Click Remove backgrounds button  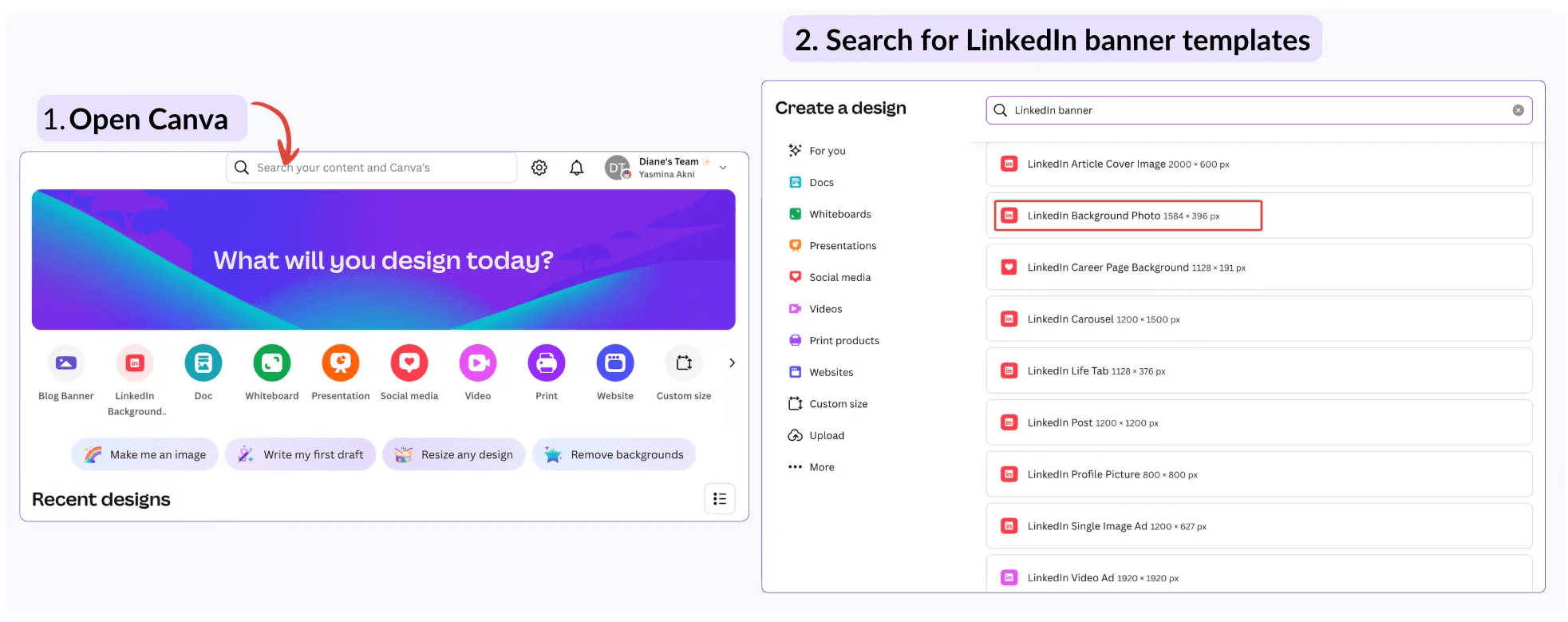[x=614, y=454]
